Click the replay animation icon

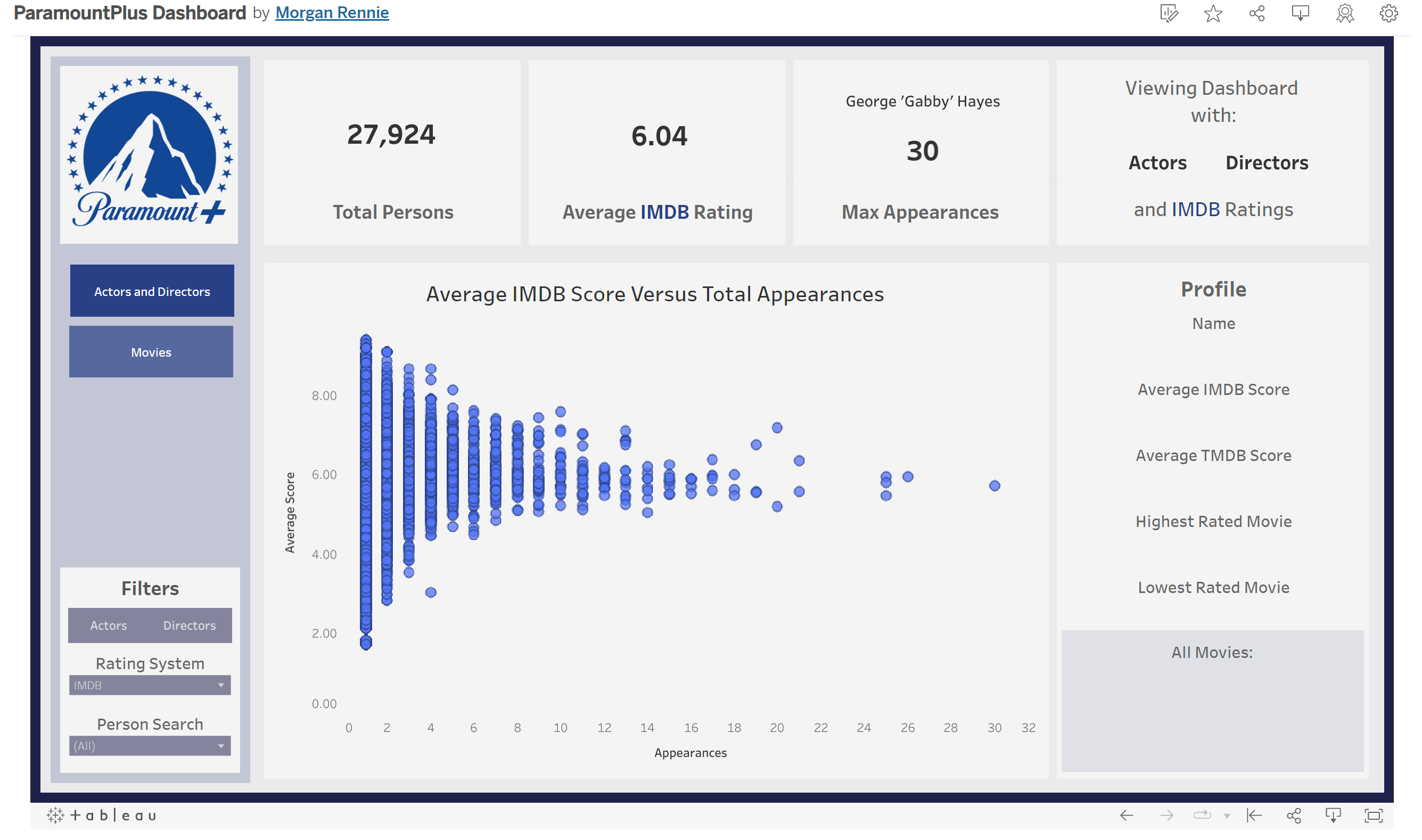[x=1202, y=815]
